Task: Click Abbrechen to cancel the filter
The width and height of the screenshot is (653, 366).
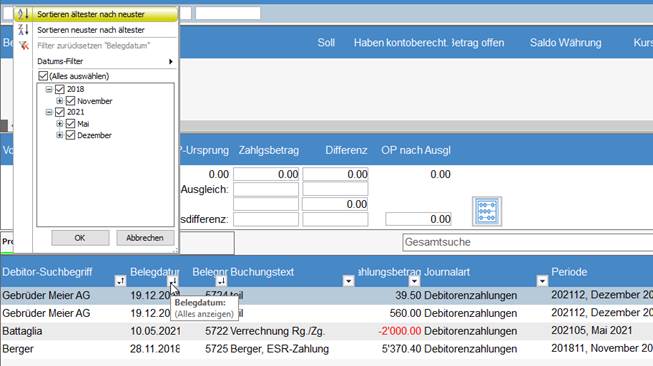Action: point(145,238)
